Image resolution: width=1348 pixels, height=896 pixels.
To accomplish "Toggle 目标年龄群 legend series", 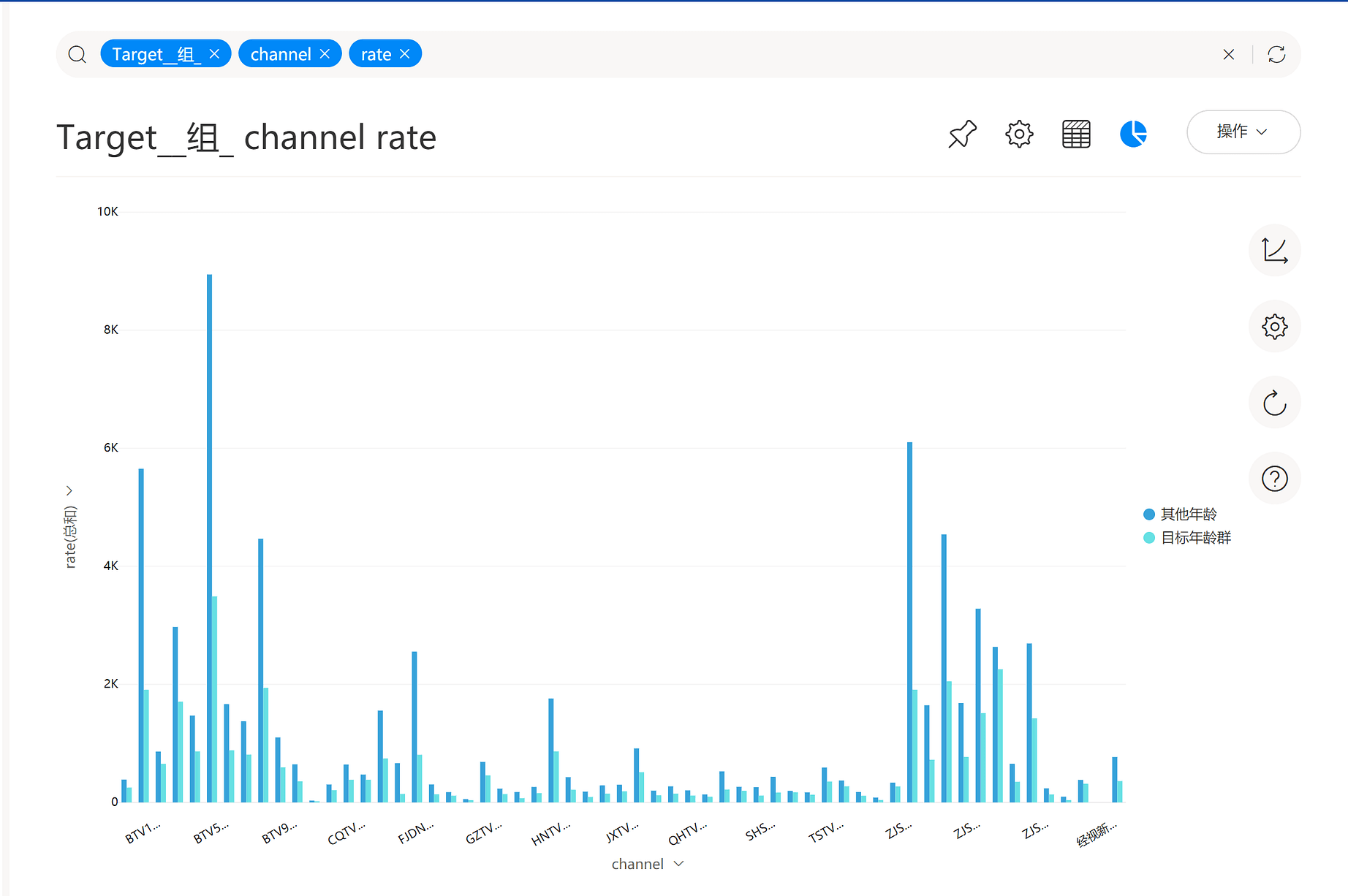I will click(1187, 538).
